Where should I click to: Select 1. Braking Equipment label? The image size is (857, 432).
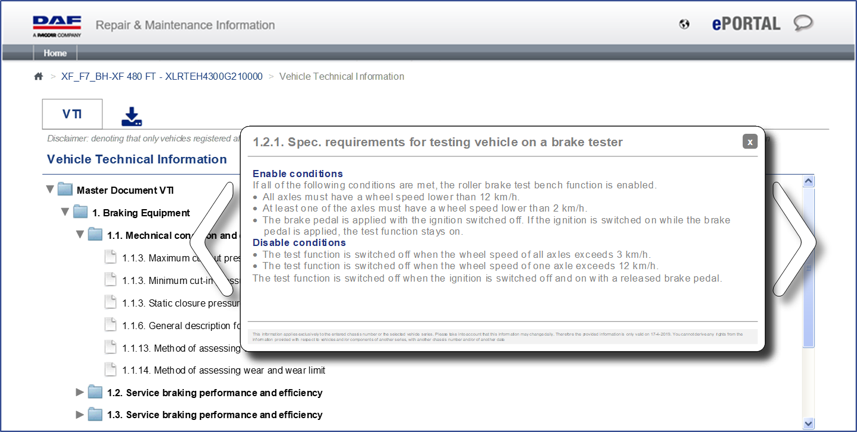point(141,213)
